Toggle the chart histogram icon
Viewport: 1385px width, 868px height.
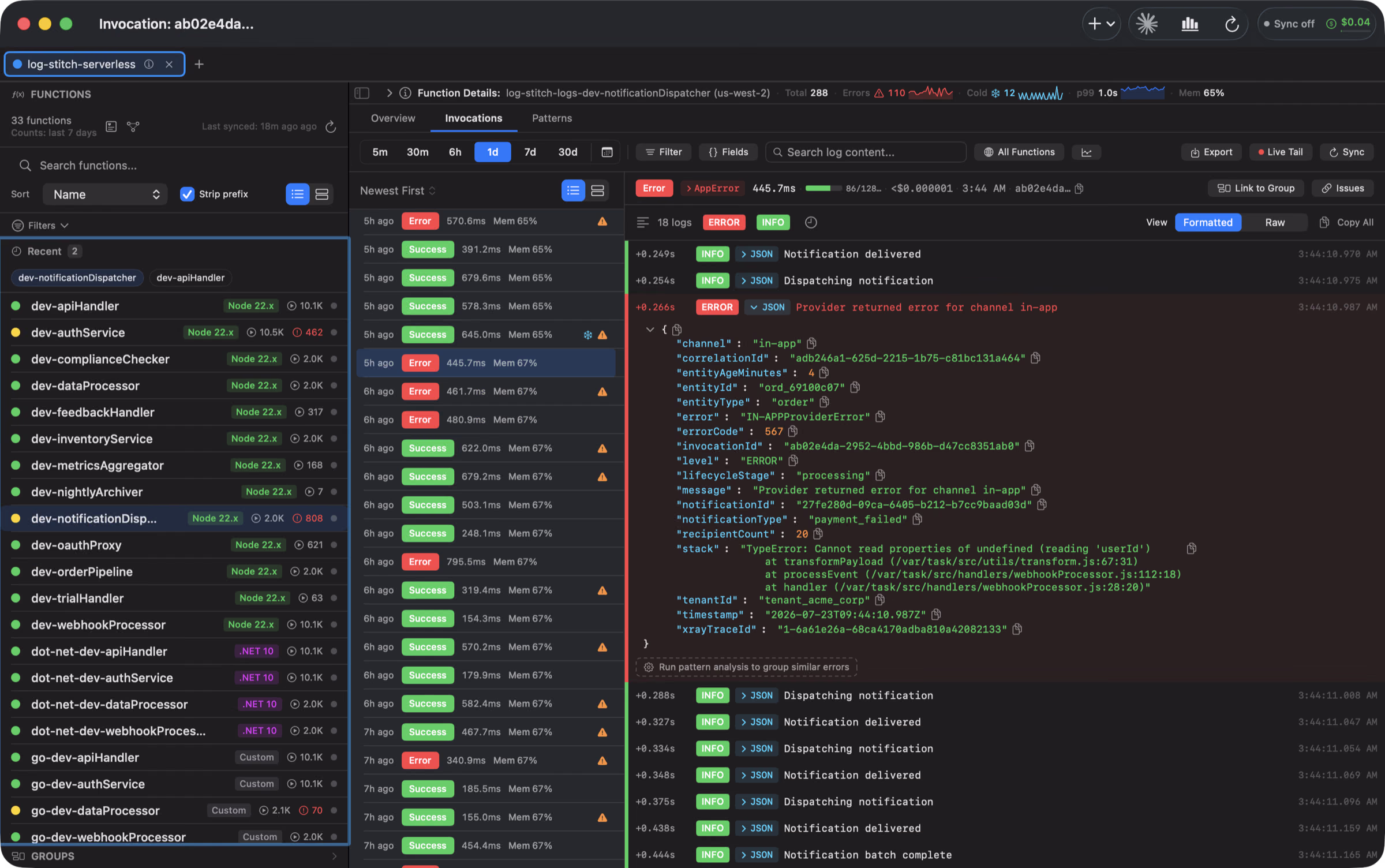[1087, 152]
